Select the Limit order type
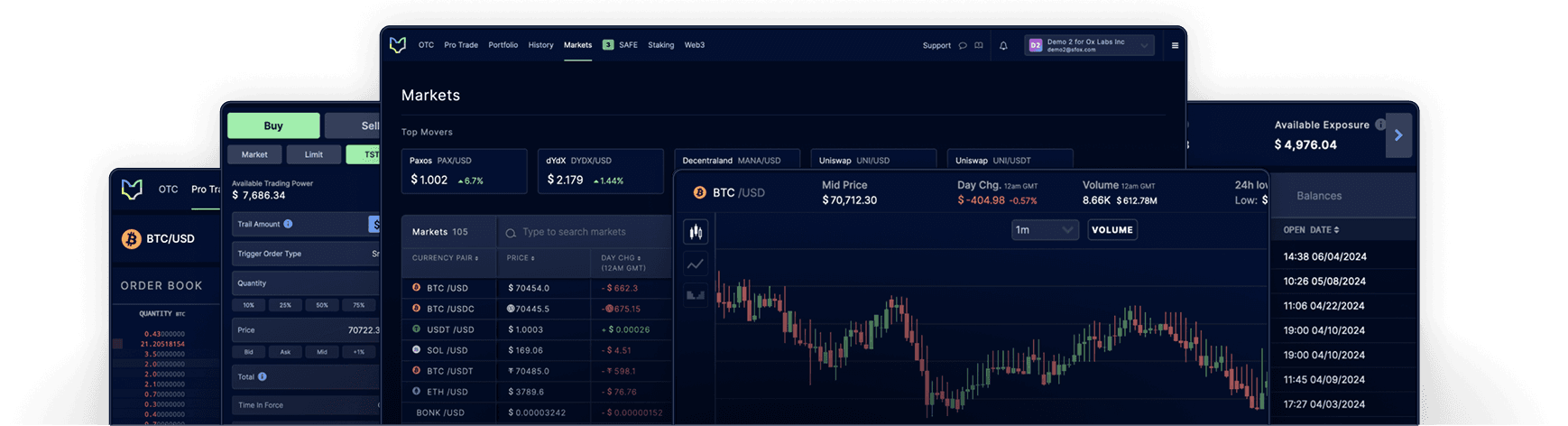Screen dimensions: 1568x426 314,154
